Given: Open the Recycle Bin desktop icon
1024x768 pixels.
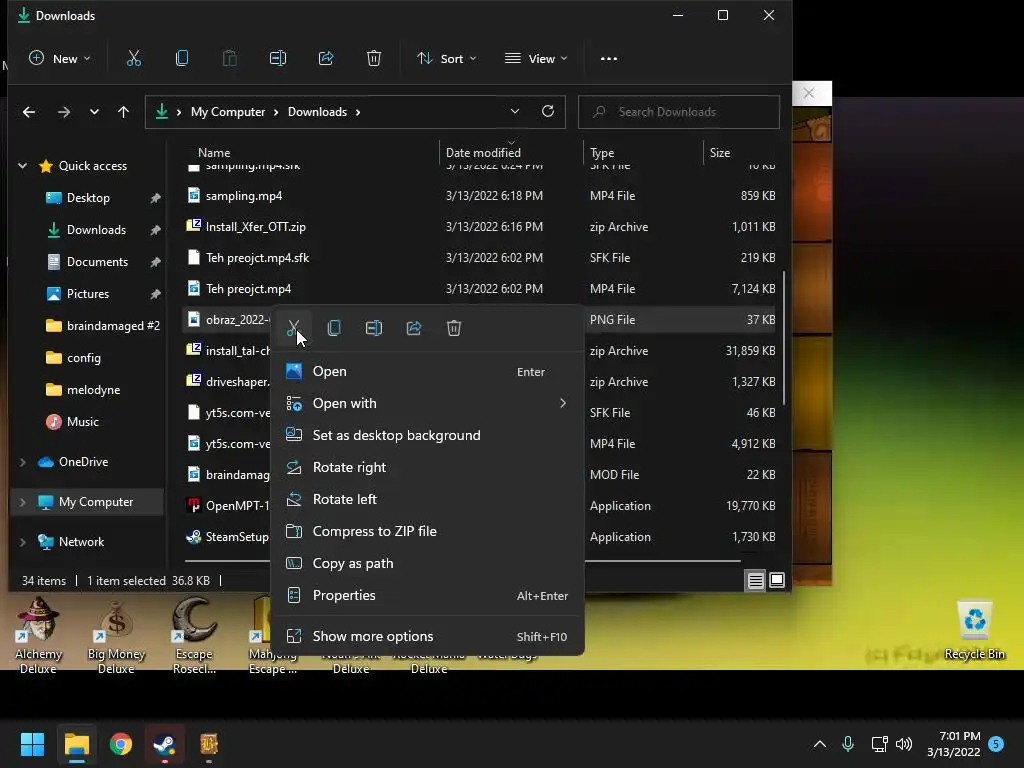Looking at the screenshot, I should click(x=974, y=630).
